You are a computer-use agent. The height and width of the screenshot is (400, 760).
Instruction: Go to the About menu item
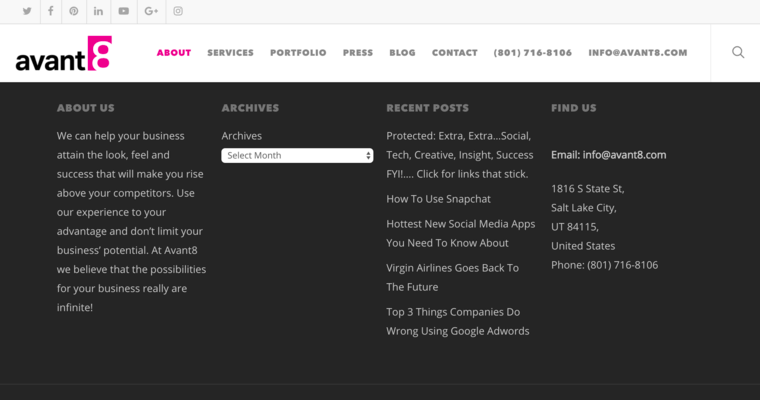[174, 53]
